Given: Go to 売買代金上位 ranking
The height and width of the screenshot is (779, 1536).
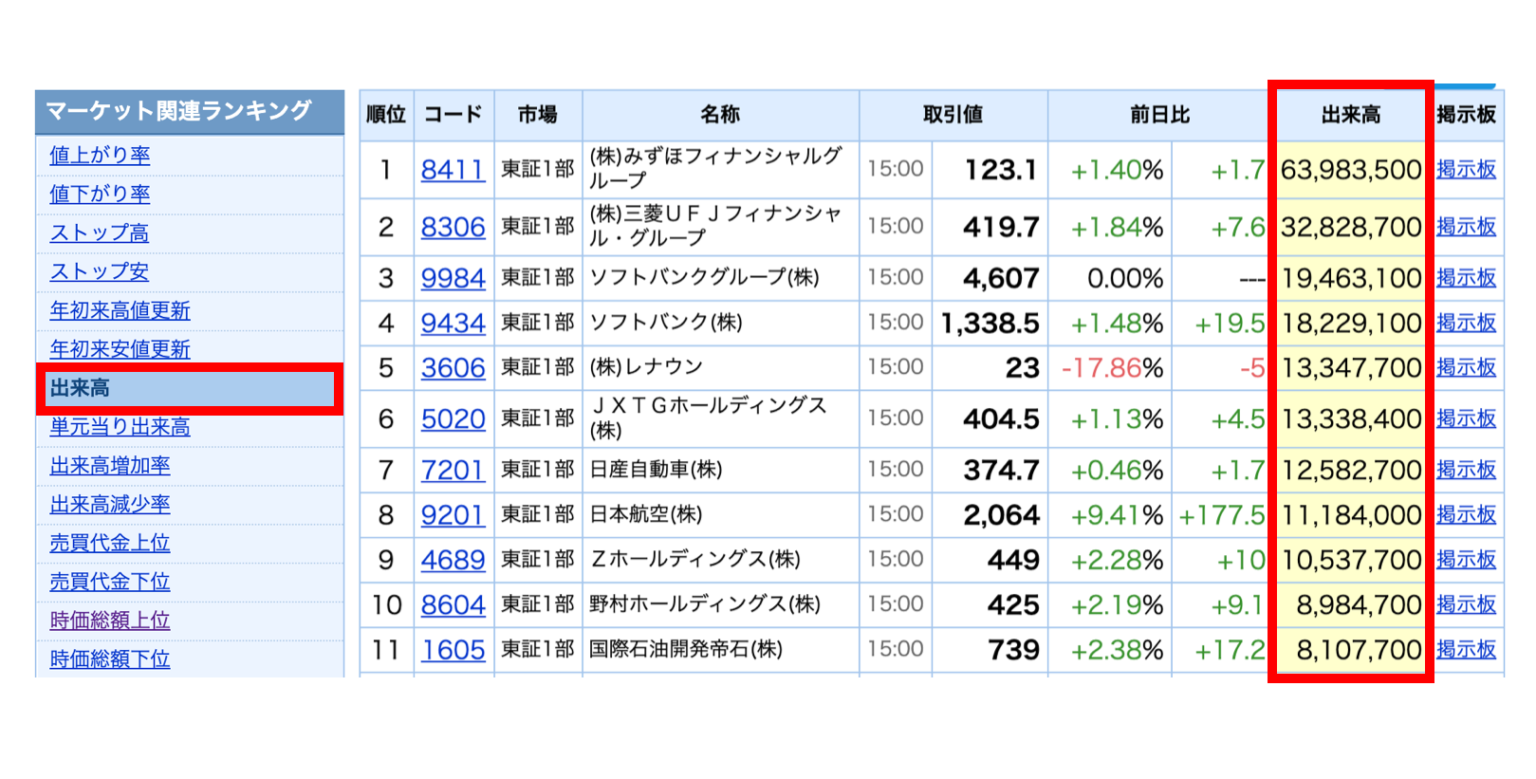Looking at the screenshot, I should 109,544.
